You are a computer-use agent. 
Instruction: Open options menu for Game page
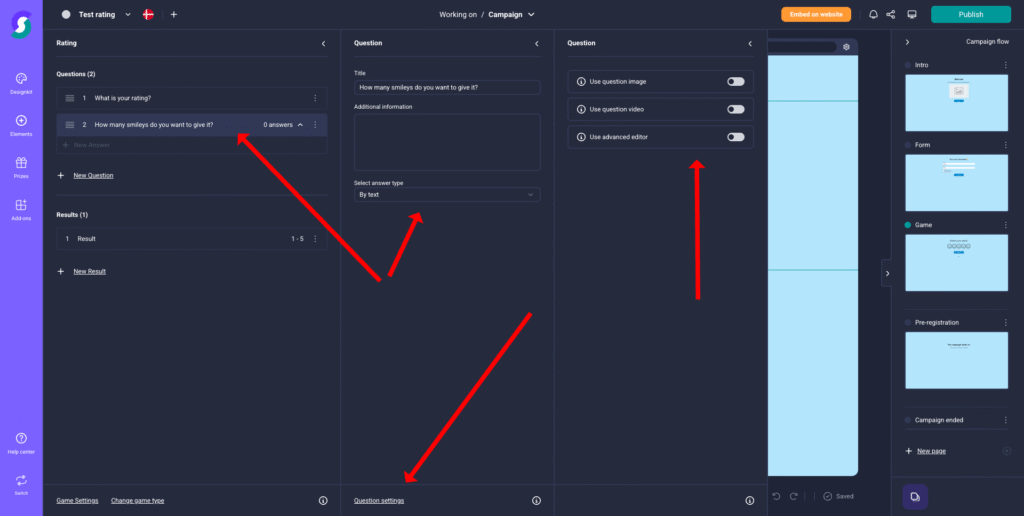click(x=1006, y=225)
